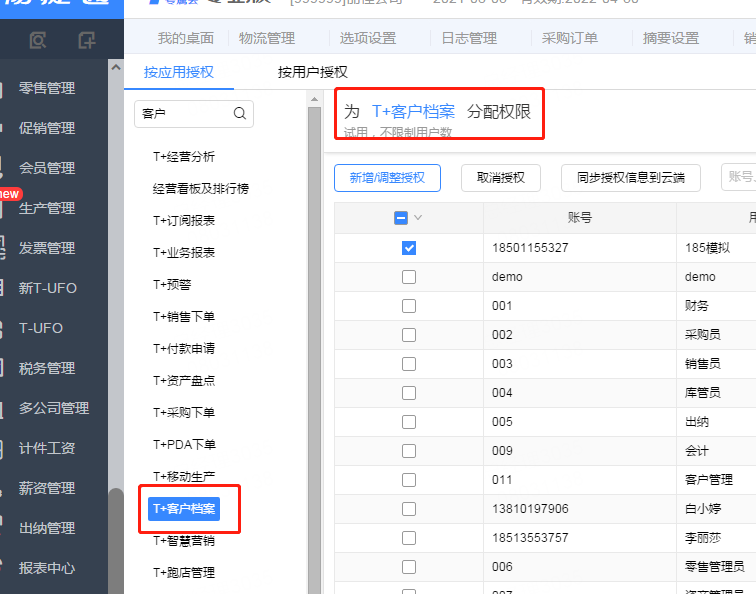The height and width of the screenshot is (594, 756).
Task: Open 多公司管理 in the sidebar
Action: pos(54,408)
